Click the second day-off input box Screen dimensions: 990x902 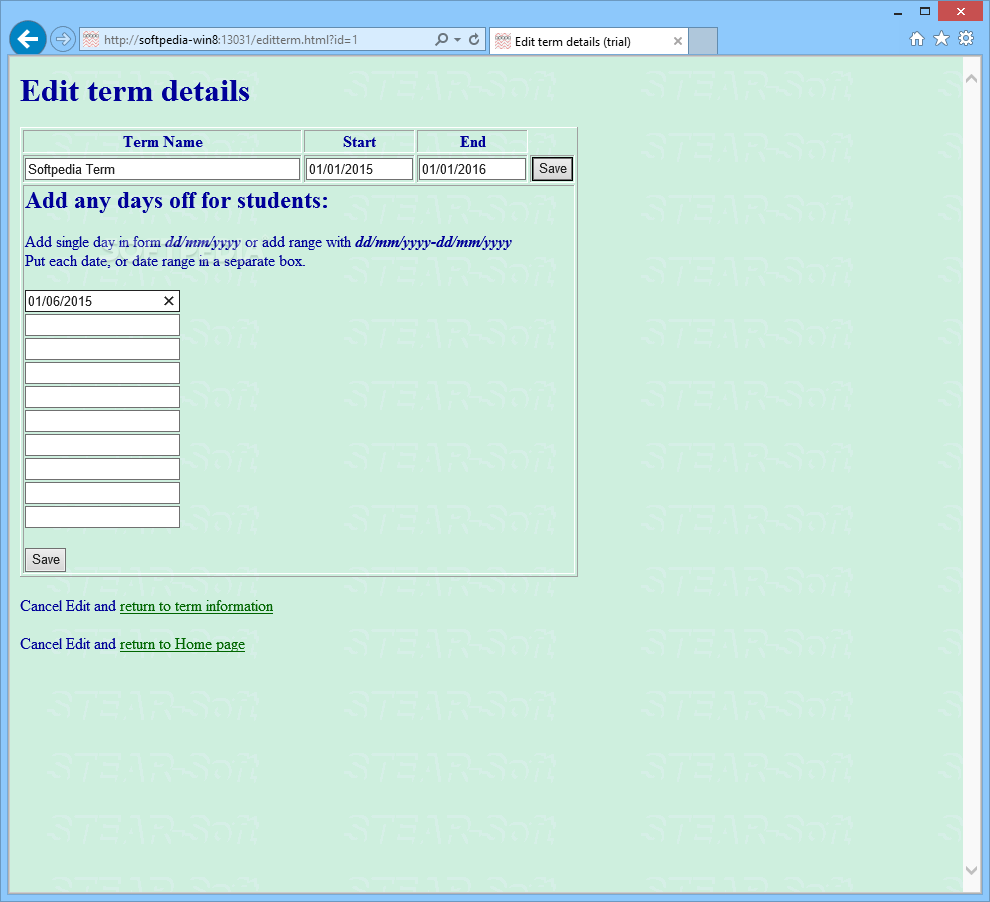pos(102,325)
